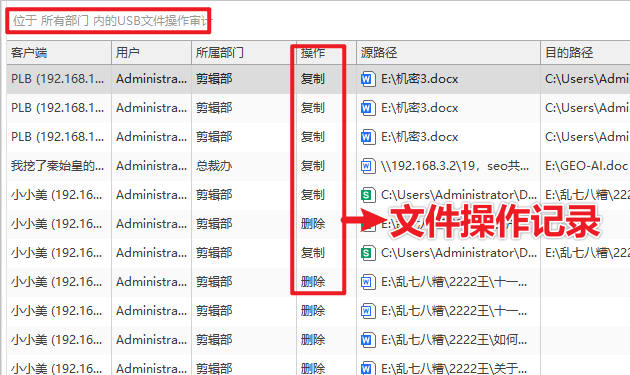Select the destination path E:\GEO-AI.doc
This screenshot has height=375, width=630.
pos(586,166)
